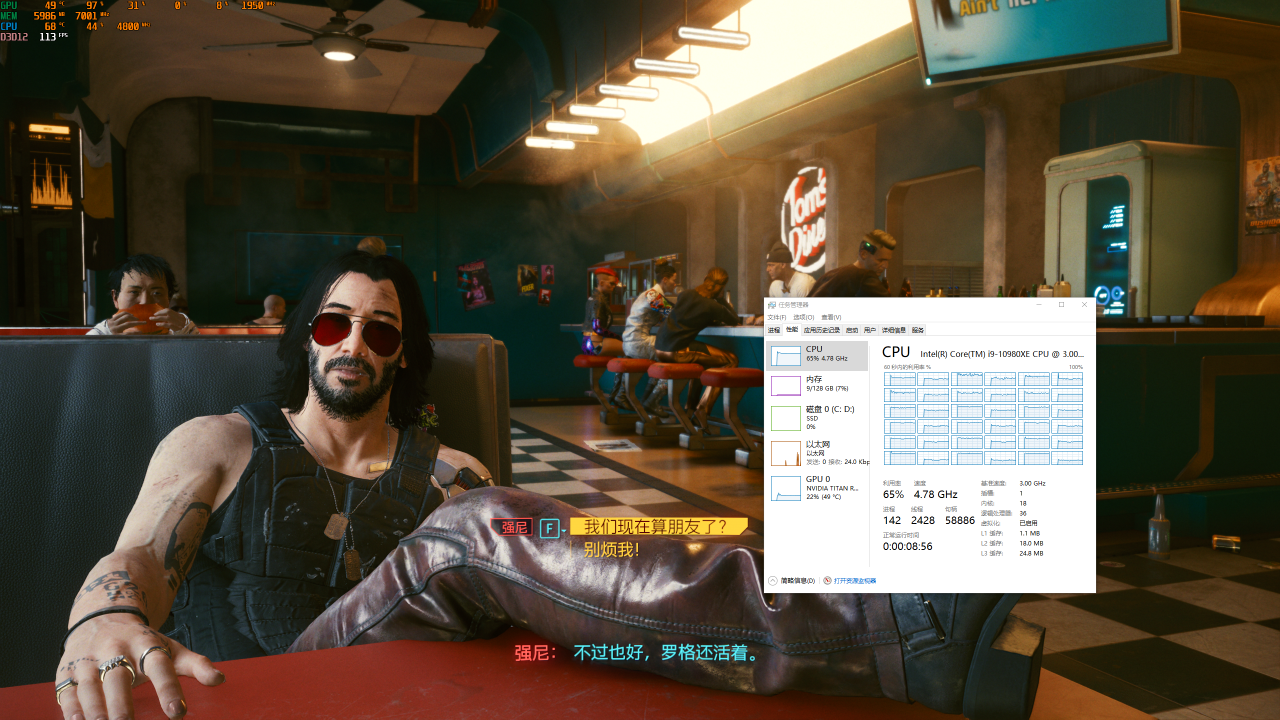The height and width of the screenshot is (720, 1280).
Task: Open the 查看(V) menu in Task Manager
Action: (831, 317)
